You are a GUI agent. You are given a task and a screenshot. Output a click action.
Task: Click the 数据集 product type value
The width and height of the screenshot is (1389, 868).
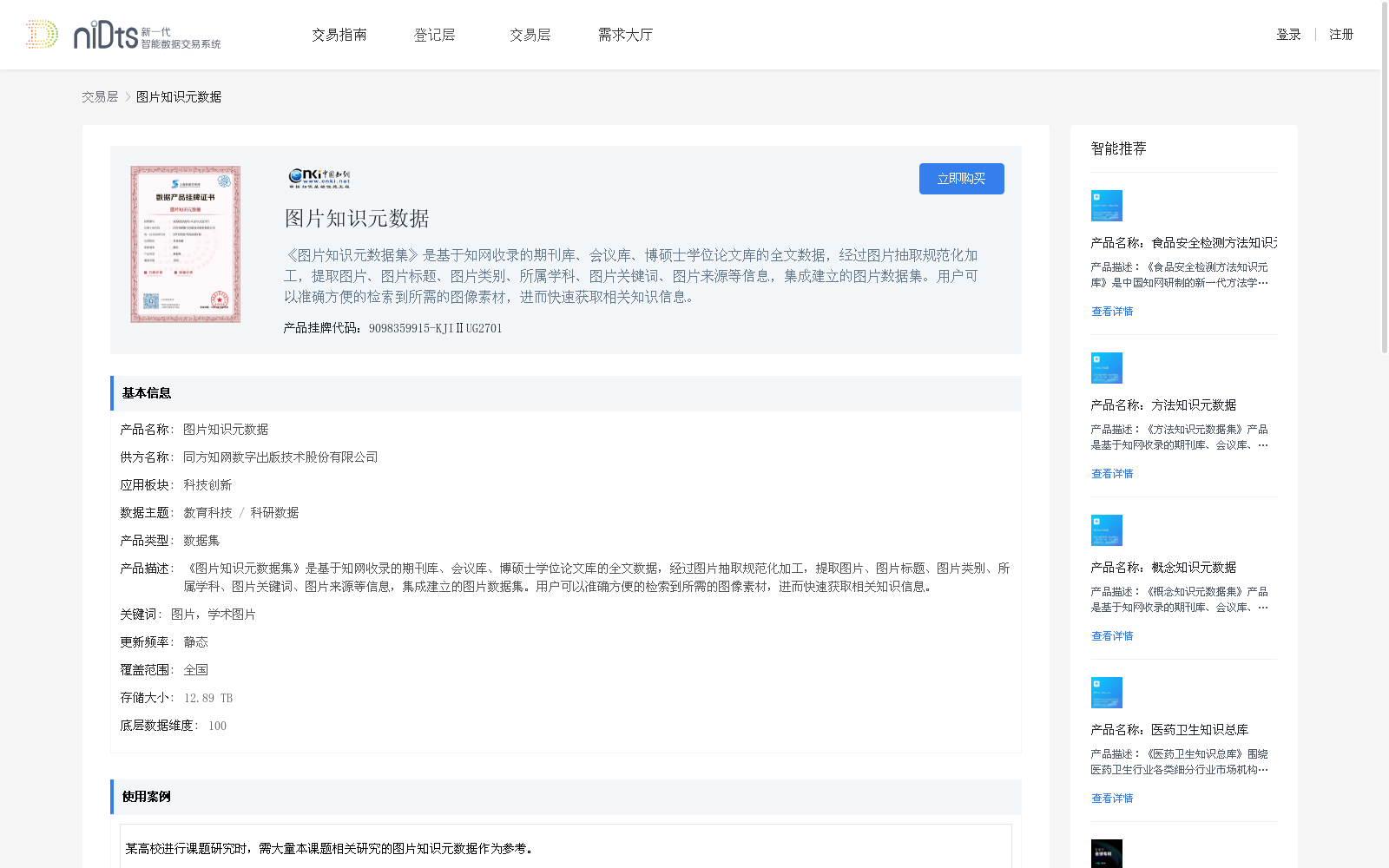[201, 541]
